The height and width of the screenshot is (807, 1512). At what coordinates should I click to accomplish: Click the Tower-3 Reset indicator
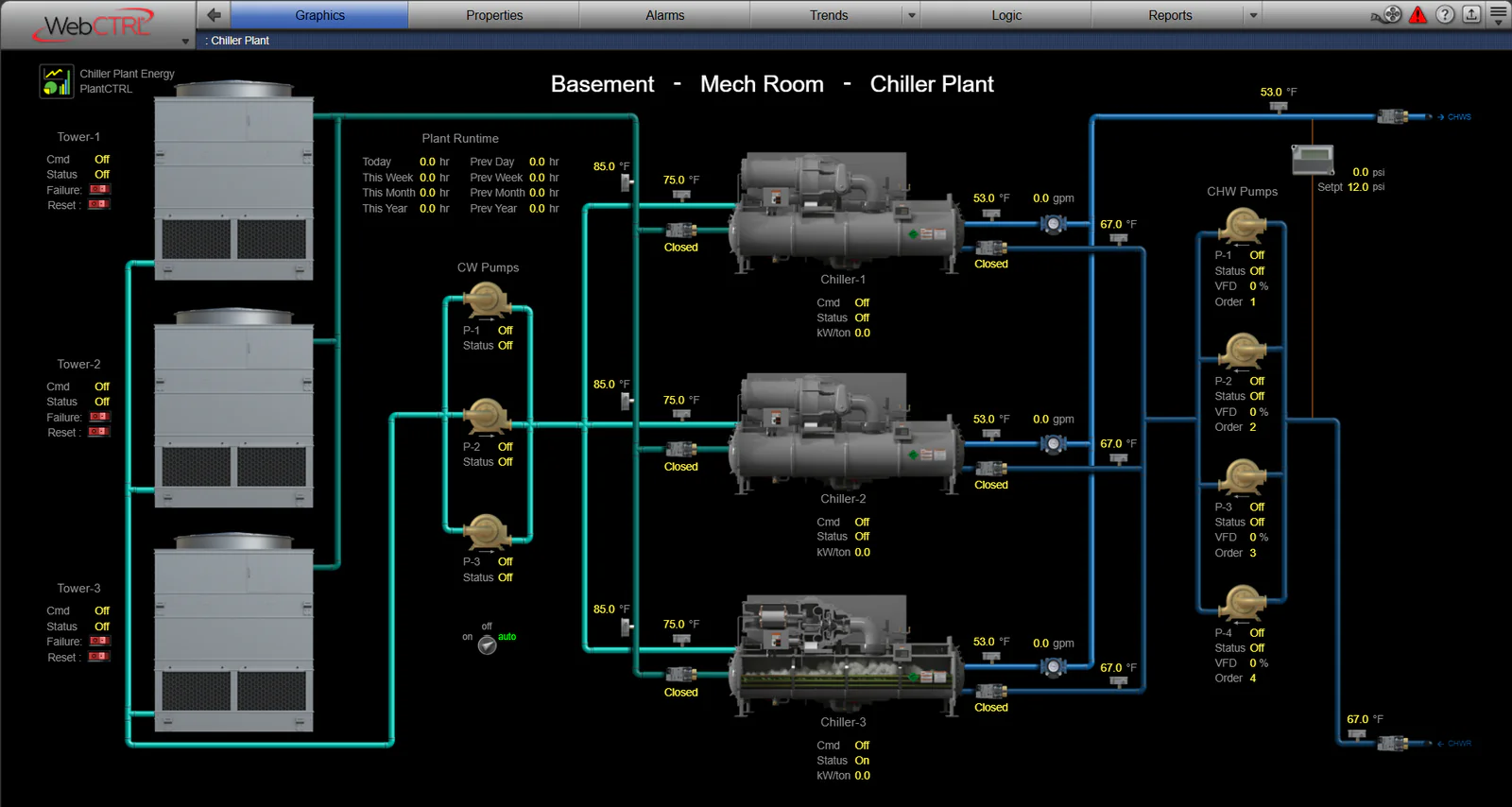tap(99, 657)
